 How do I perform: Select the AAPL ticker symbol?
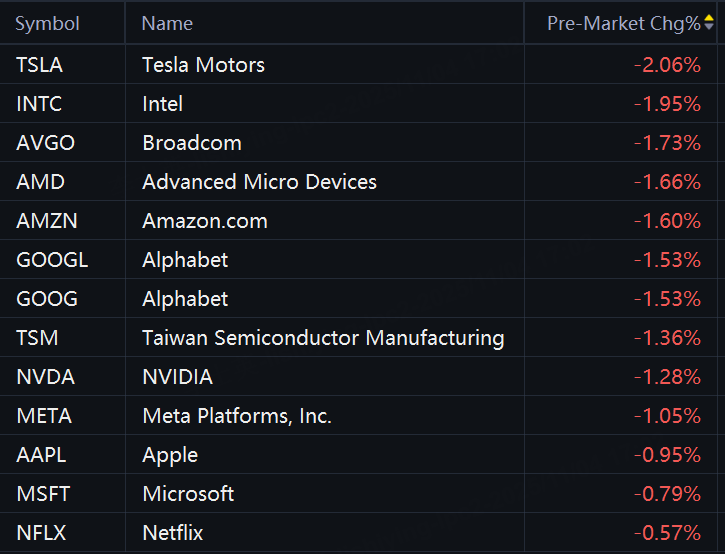click(x=41, y=455)
